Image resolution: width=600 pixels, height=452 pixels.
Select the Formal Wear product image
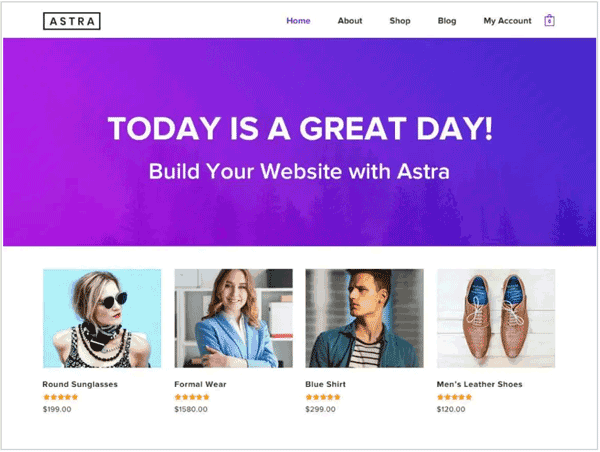(234, 319)
